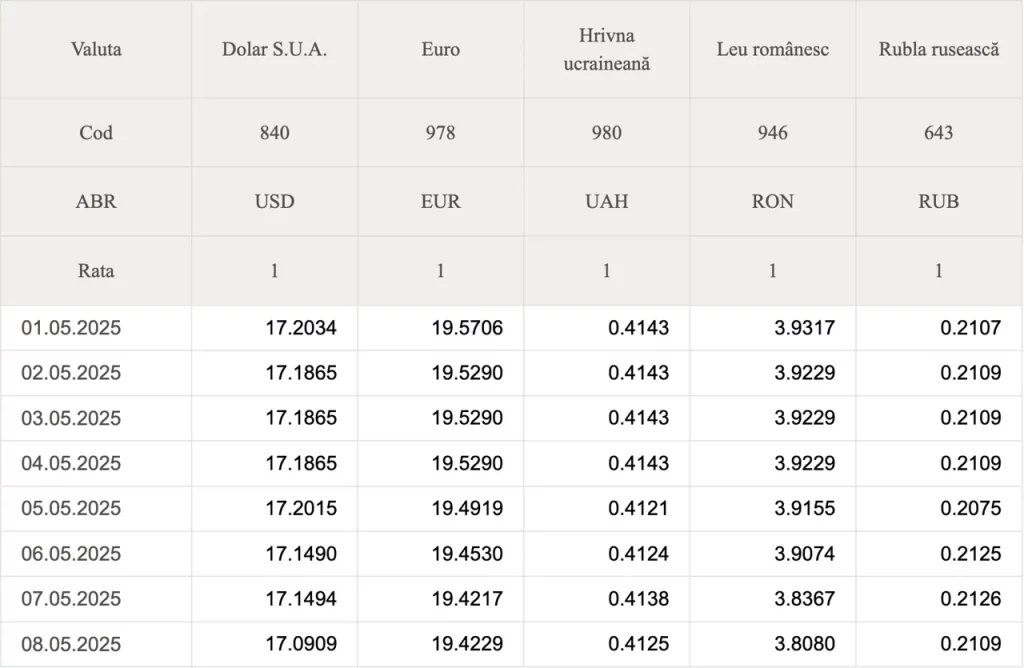
Task: Click currency code 840 cell
Action: click(x=274, y=133)
